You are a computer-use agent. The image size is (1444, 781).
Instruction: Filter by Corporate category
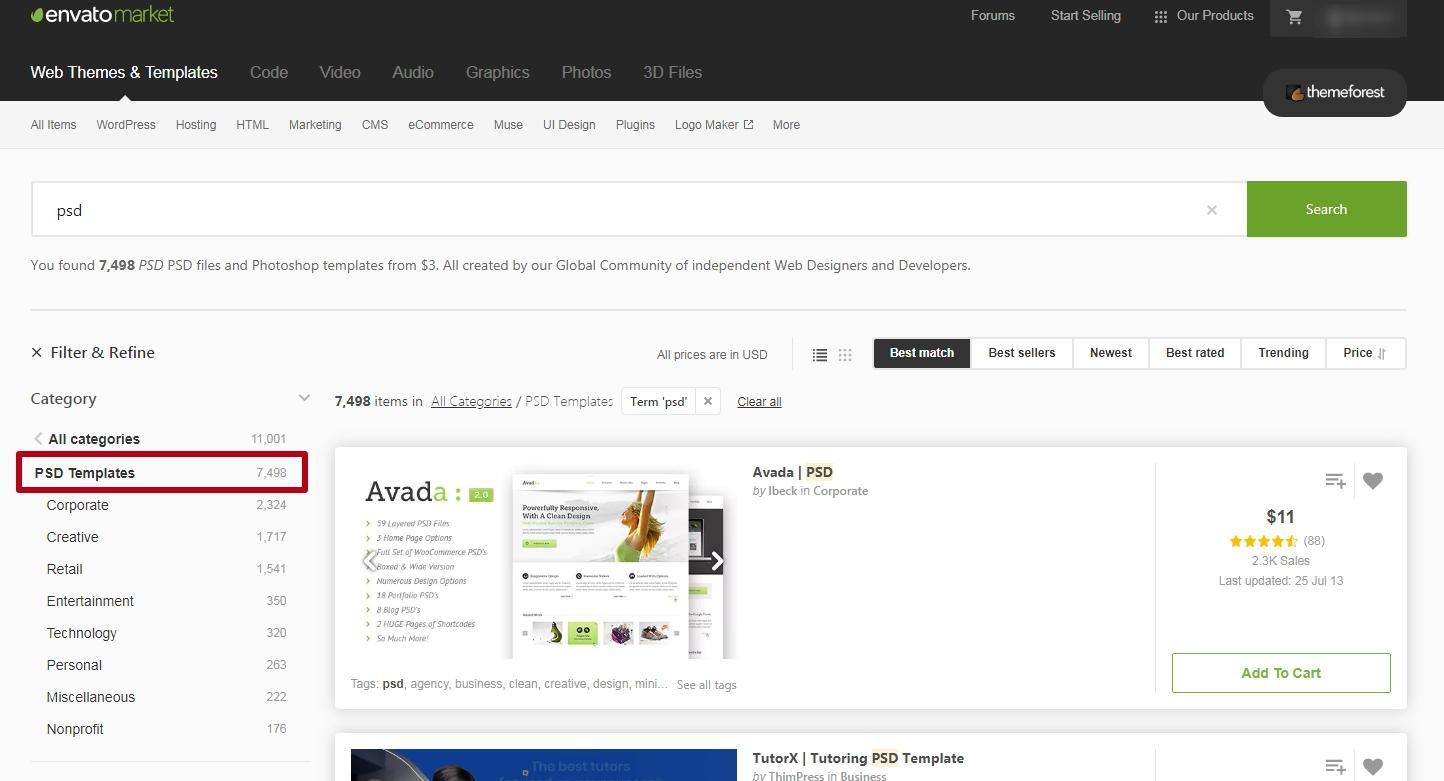77,505
